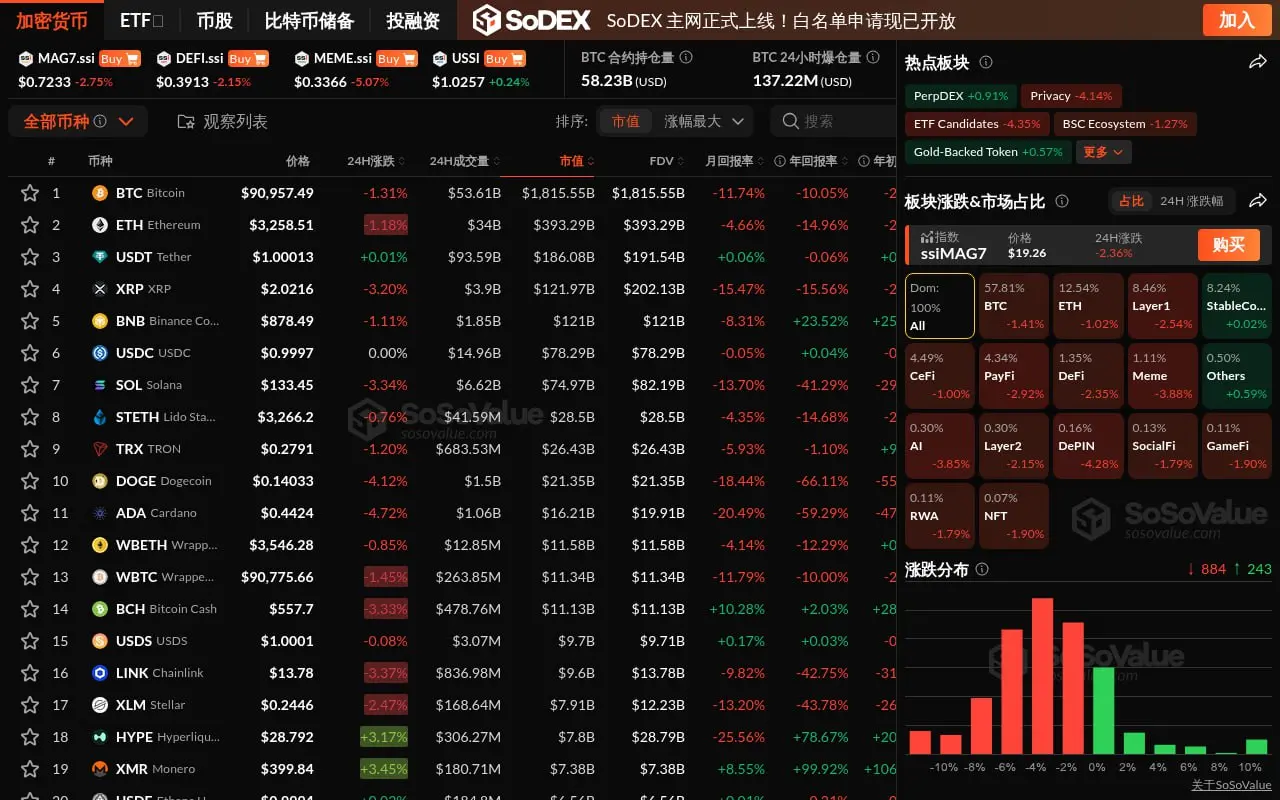The image size is (1280, 800).
Task: Open the 热点板块 info tooltip icon
Action: 985,62
